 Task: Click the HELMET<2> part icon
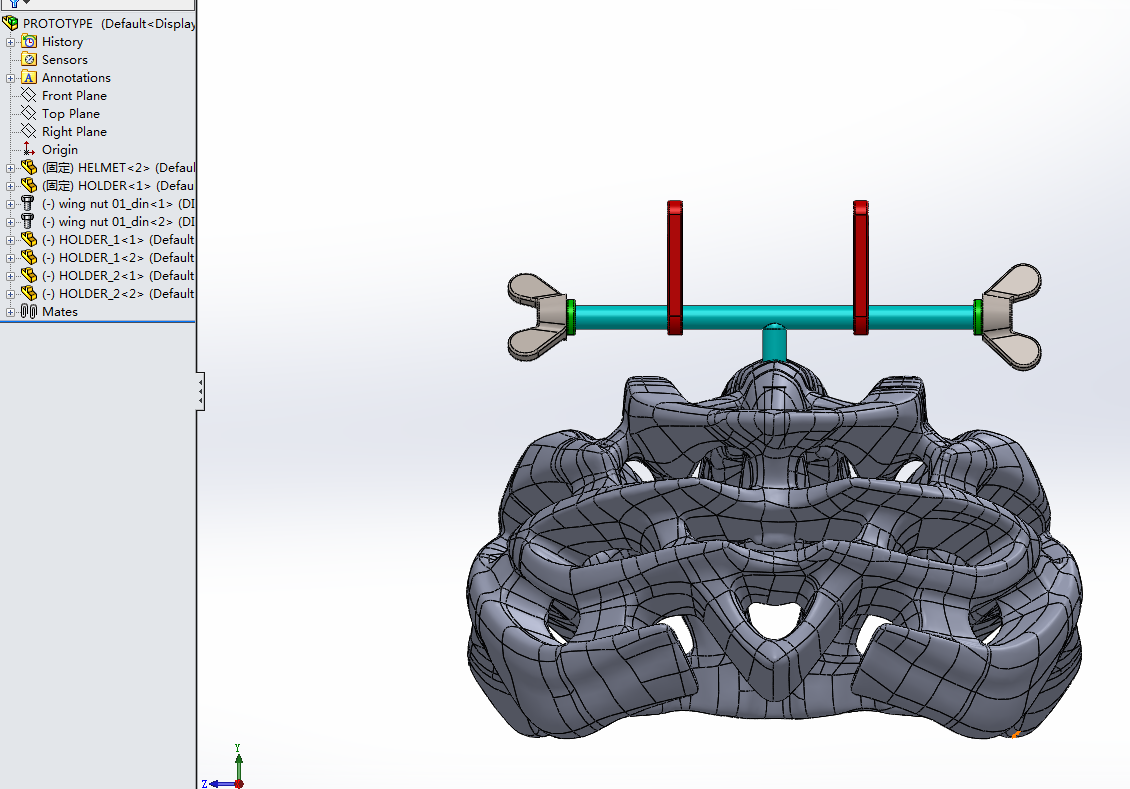click(x=29, y=167)
